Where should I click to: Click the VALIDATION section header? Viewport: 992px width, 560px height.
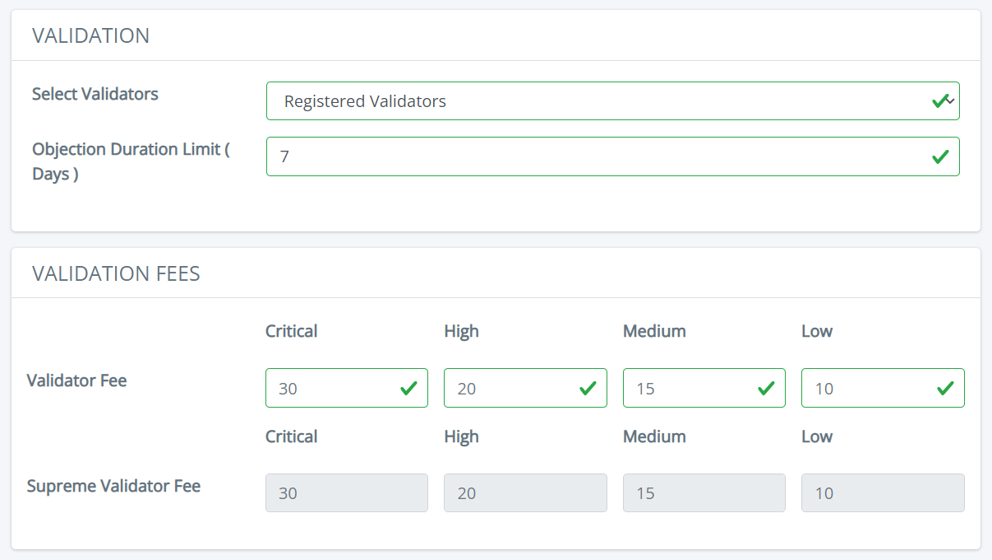(91, 36)
